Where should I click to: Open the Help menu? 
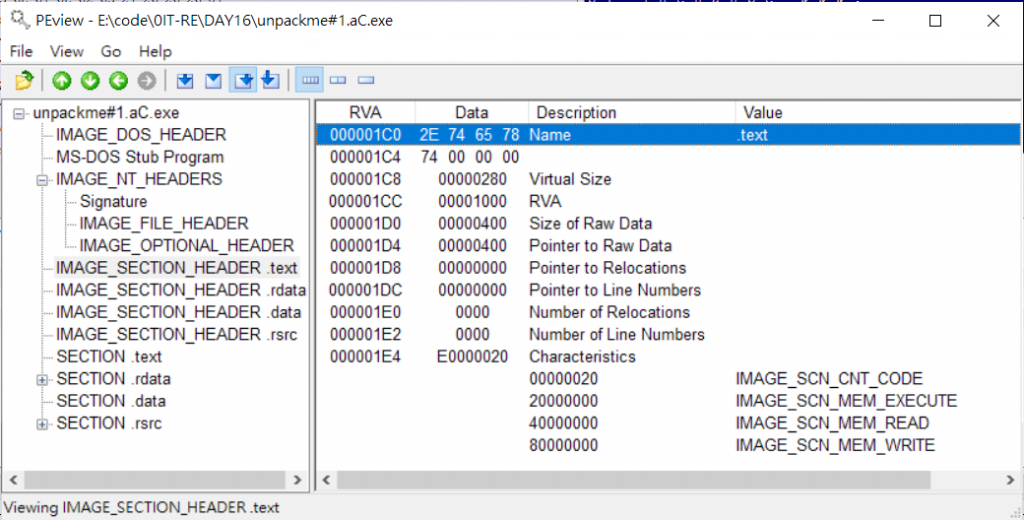(155, 51)
